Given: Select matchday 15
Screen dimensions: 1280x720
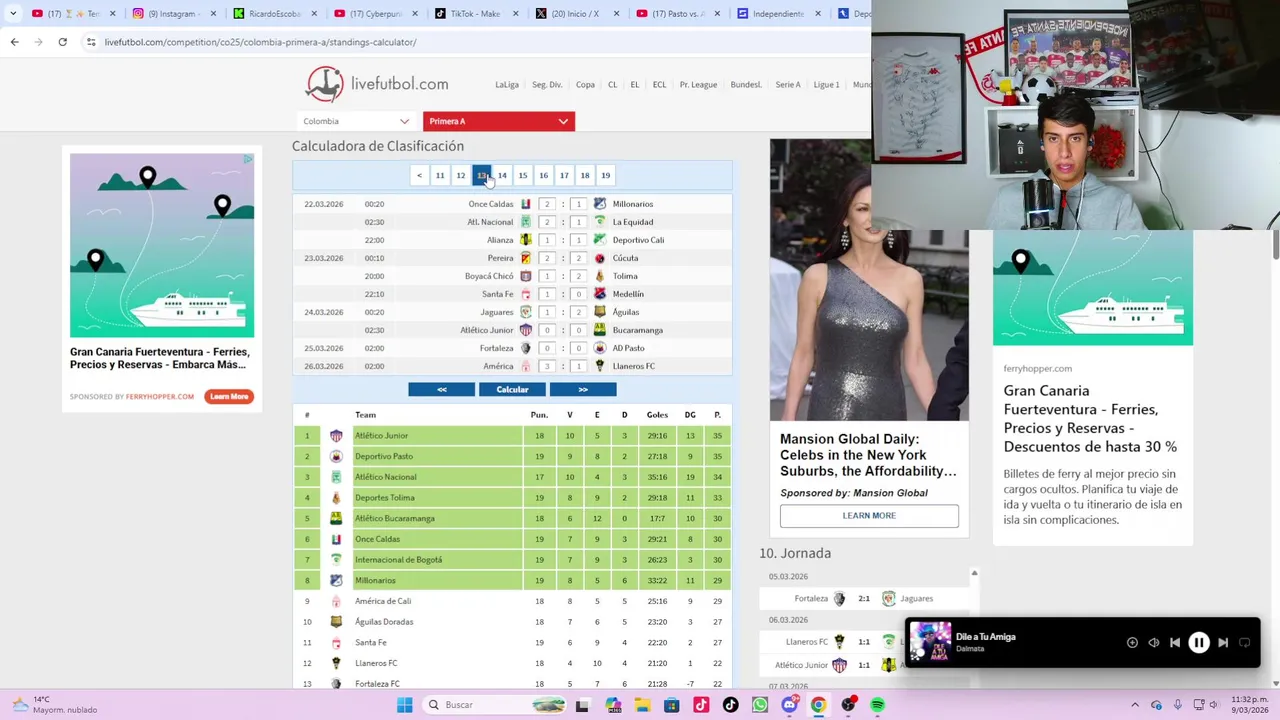Looking at the screenshot, I should (523, 175).
